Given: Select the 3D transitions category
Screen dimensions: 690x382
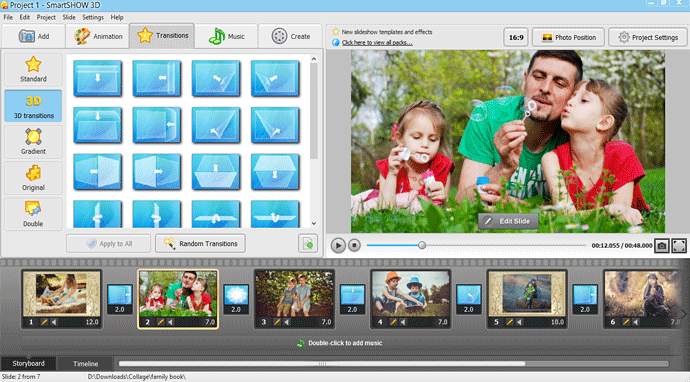Looking at the screenshot, I should tap(33, 106).
